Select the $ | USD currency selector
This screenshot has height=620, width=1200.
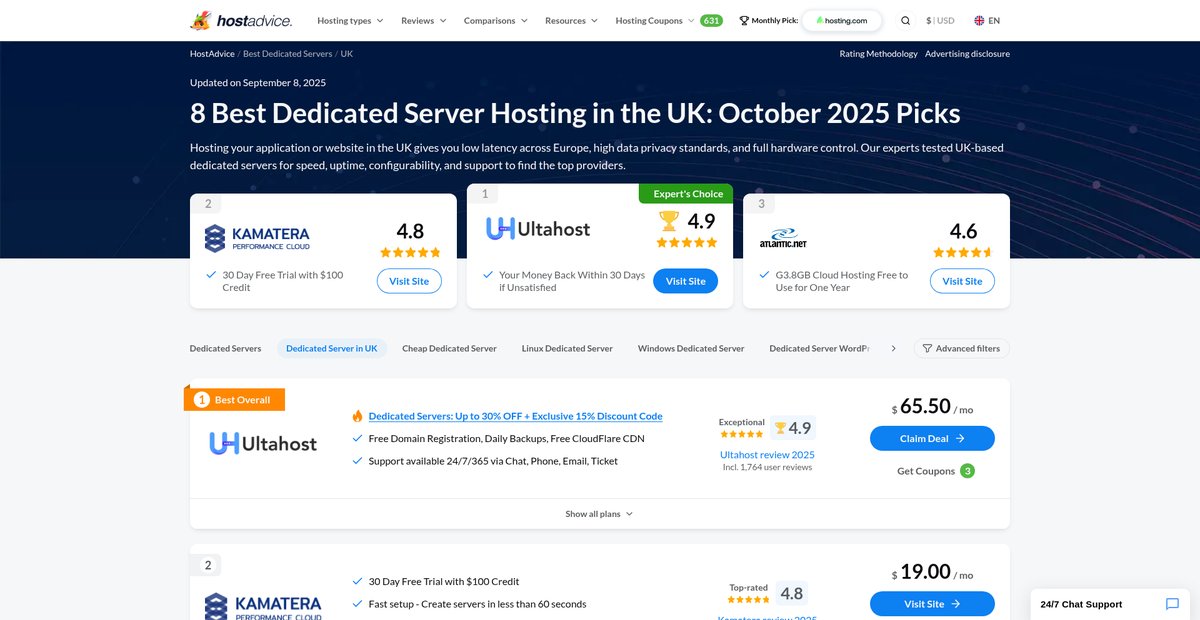pyautogui.click(x=940, y=20)
